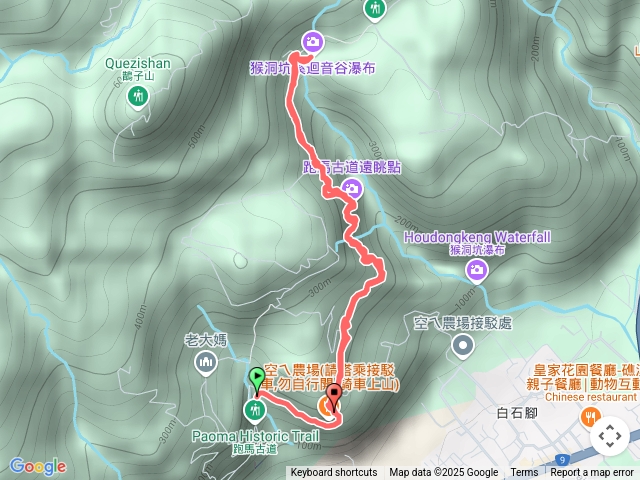640x480 pixels.
Task: Open the map camera controls button
Action: (610, 436)
